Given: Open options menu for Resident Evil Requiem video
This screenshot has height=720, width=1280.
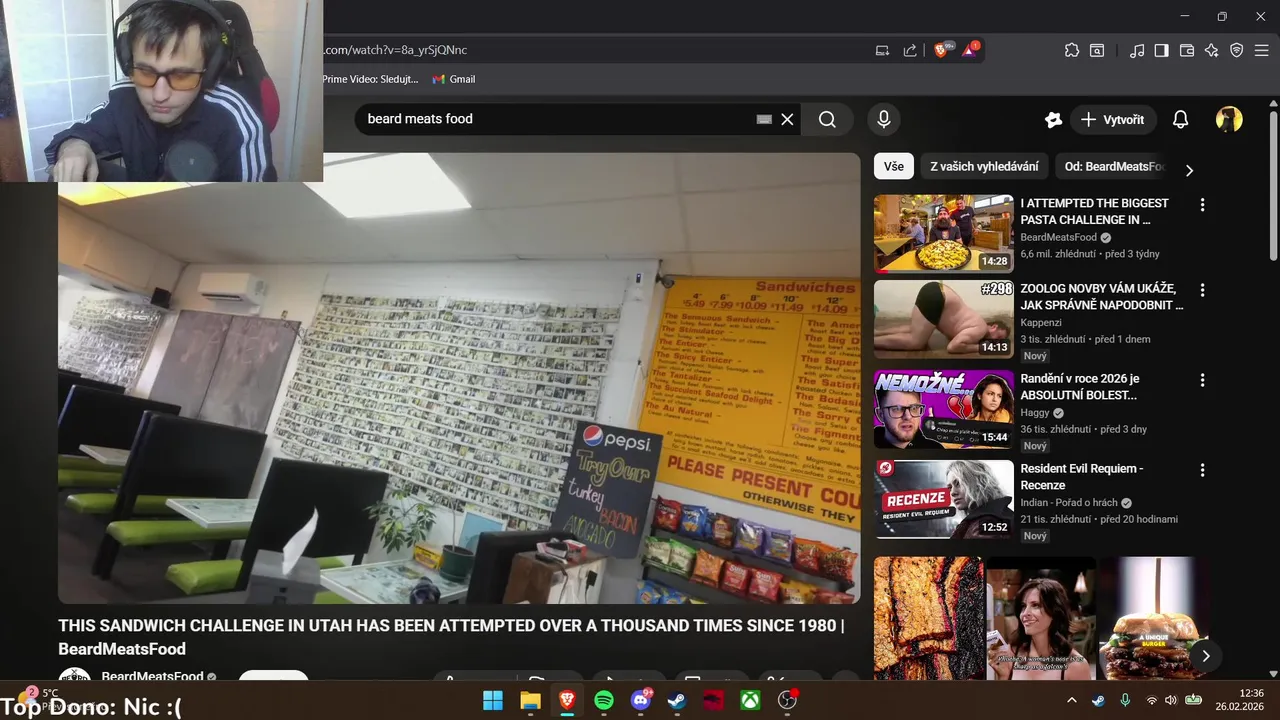Looking at the screenshot, I should click(1202, 470).
